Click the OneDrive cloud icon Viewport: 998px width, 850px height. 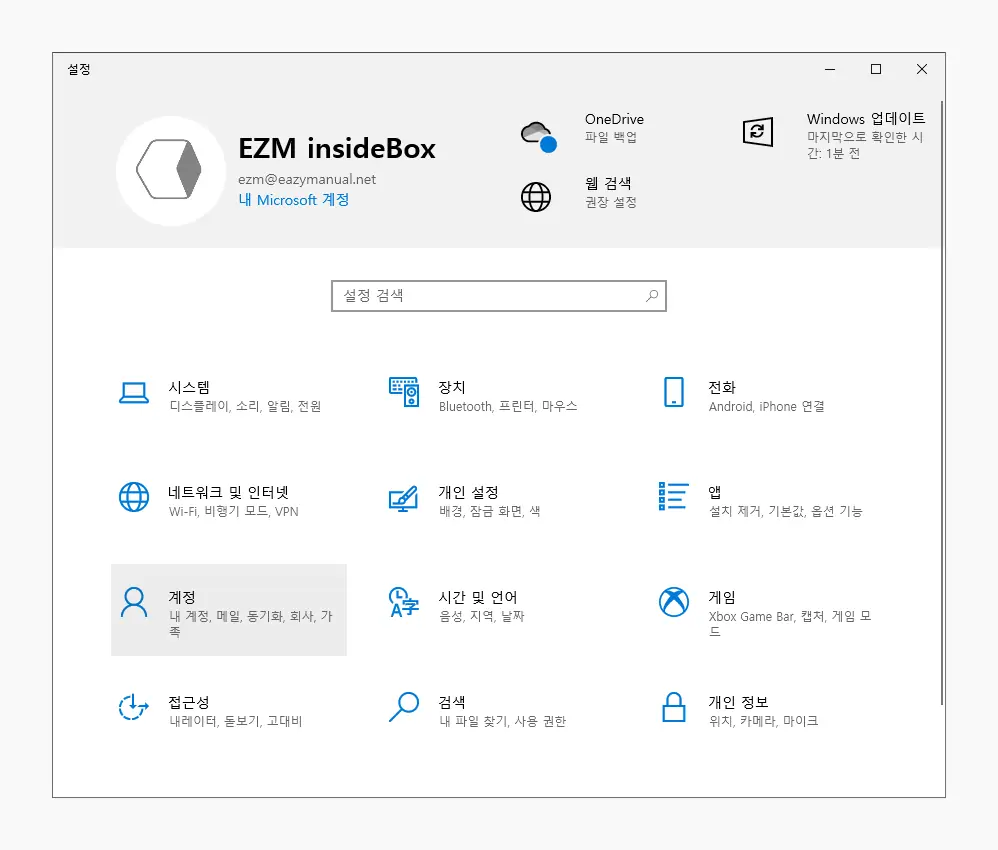537,133
